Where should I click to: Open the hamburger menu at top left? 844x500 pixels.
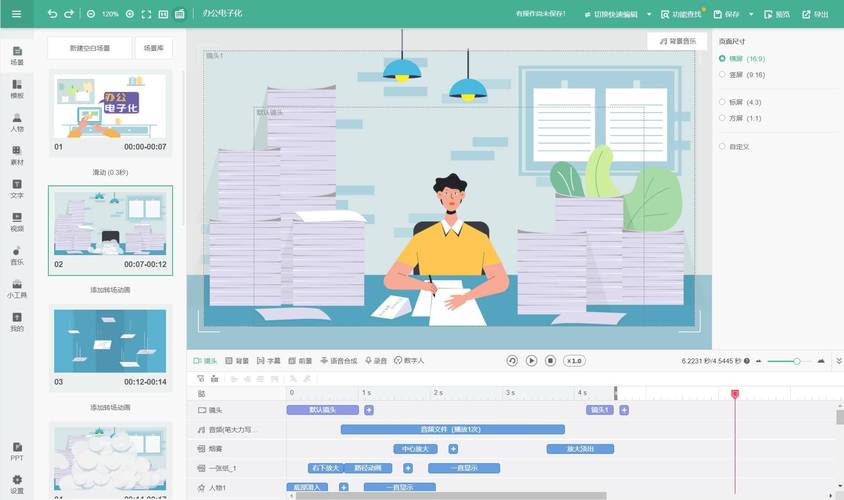18,14
